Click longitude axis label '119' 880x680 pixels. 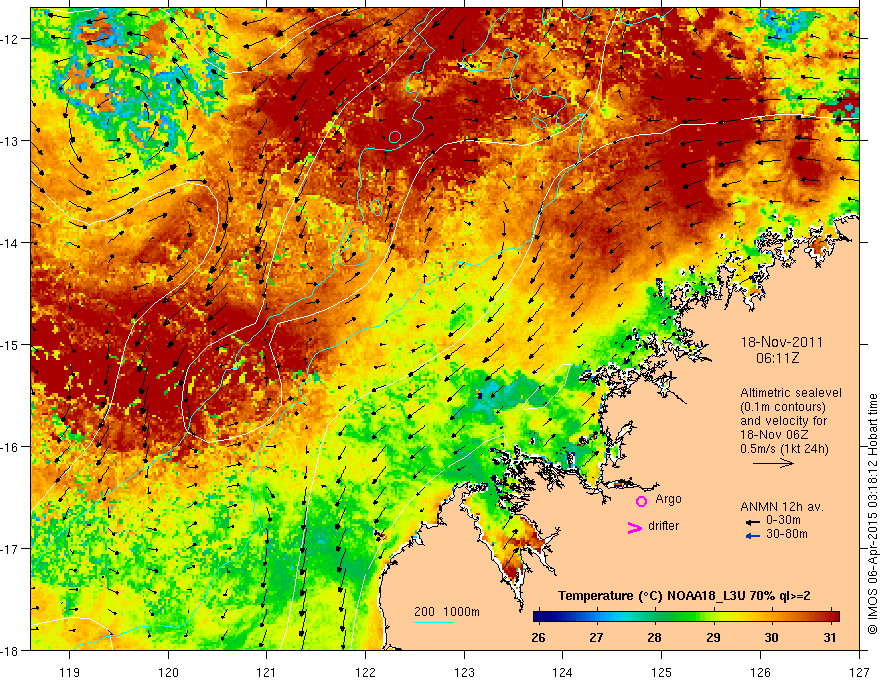70,672
